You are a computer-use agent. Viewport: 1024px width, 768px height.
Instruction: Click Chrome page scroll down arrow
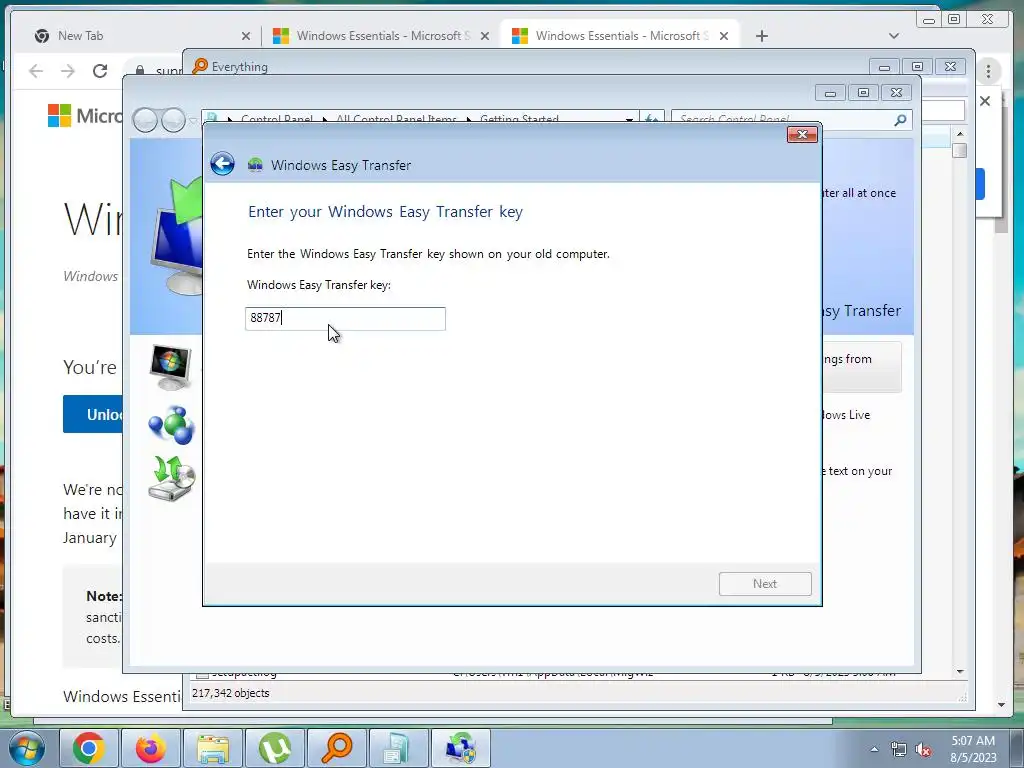[x=1002, y=705]
